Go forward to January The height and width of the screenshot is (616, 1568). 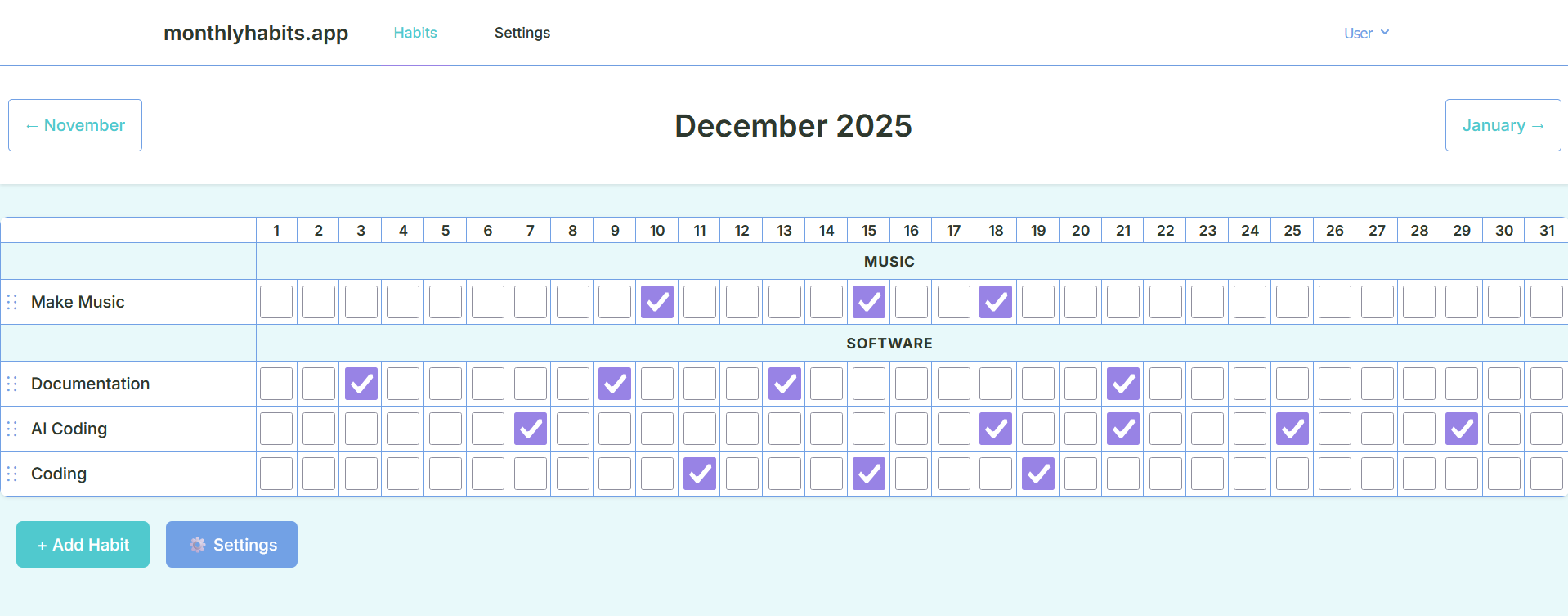1503,124
